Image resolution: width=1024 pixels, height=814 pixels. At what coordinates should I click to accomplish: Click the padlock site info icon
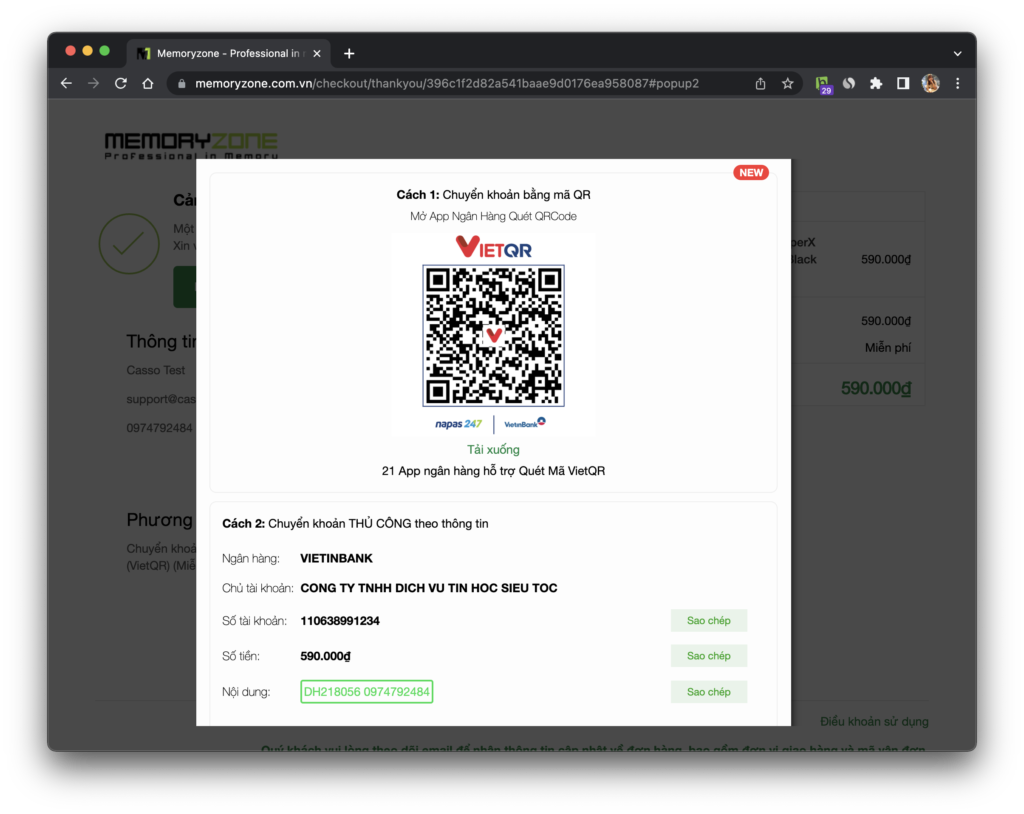[182, 84]
